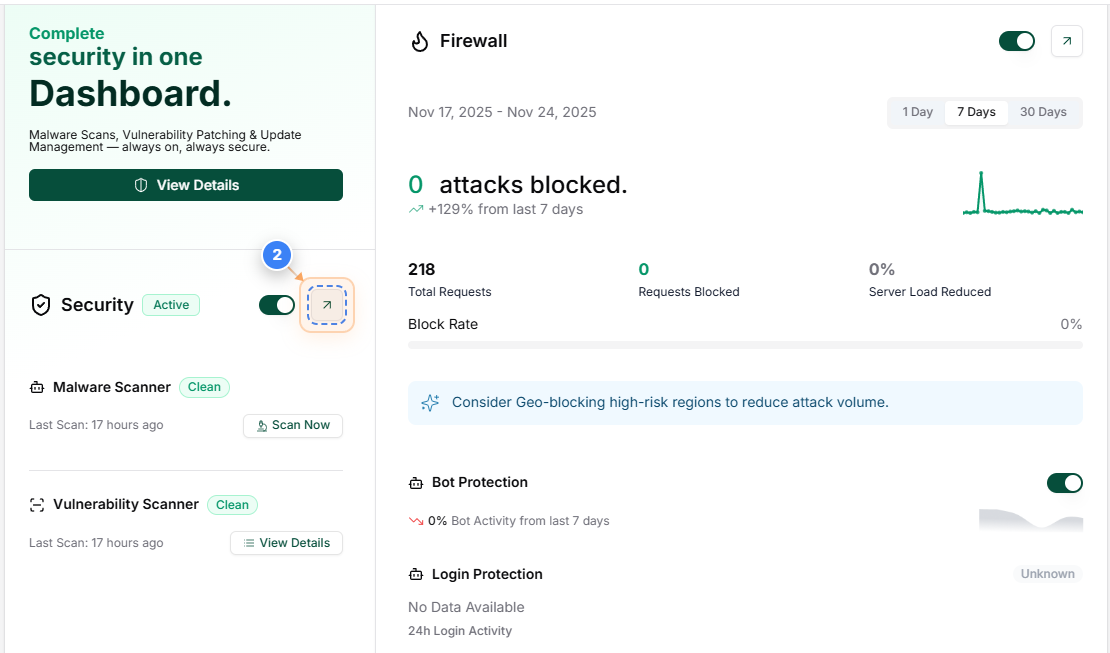Click the +129% from last 7 days text
Image resolution: width=1110 pixels, height=653 pixels.
point(505,210)
